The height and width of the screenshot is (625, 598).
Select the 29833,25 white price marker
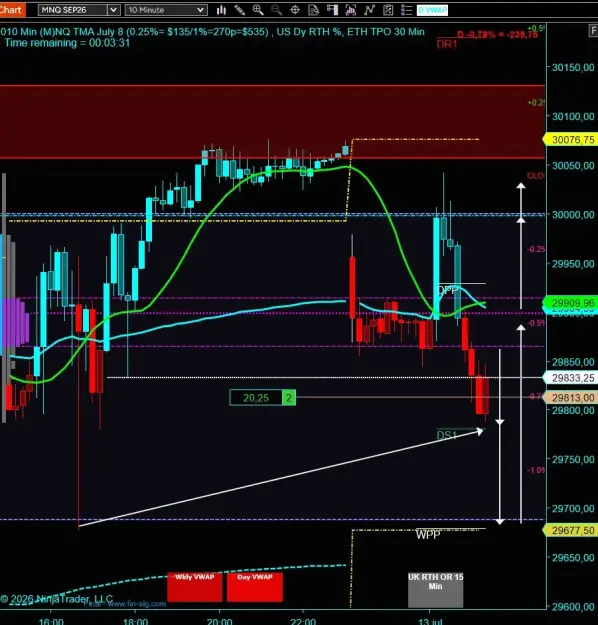(x=571, y=378)
